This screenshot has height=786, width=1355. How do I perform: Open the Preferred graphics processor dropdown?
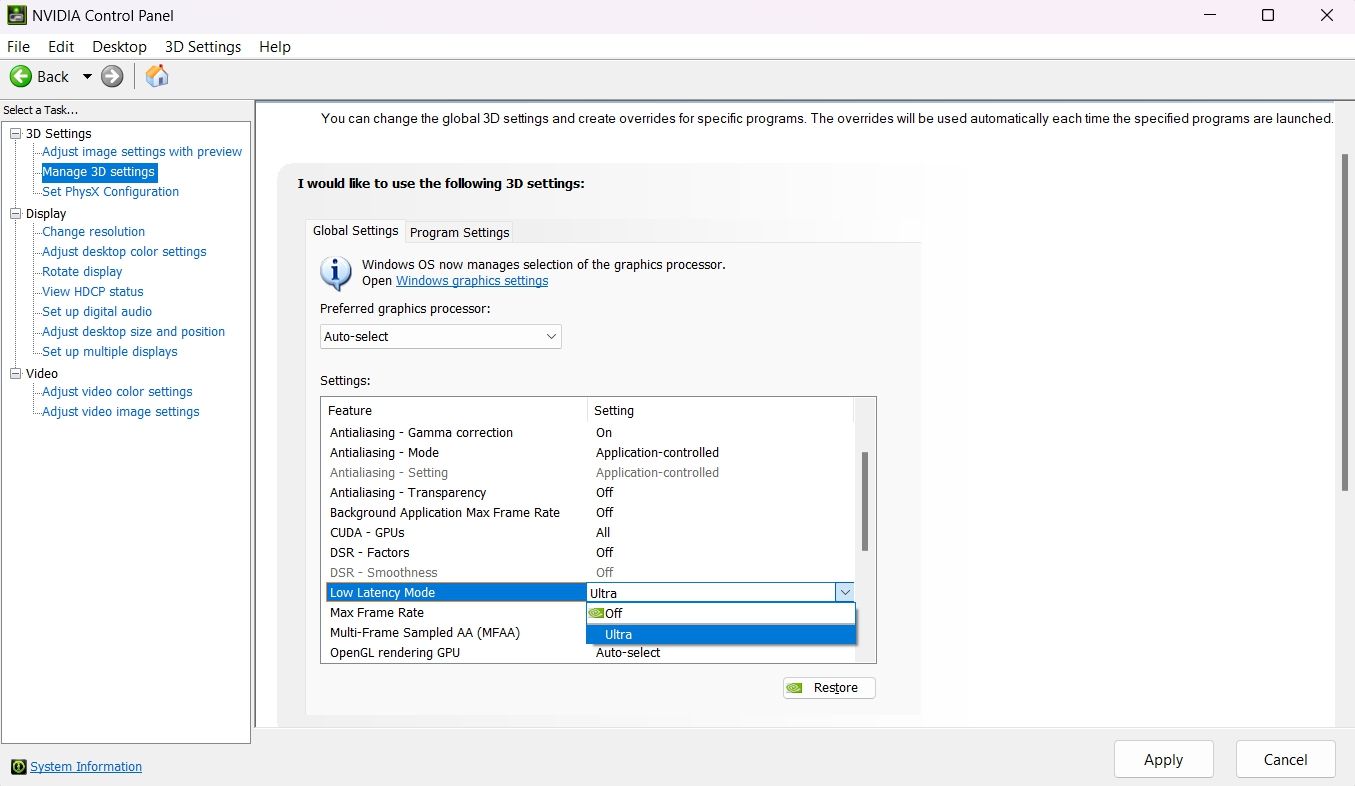pyautogui.click(x=440, y=337)
